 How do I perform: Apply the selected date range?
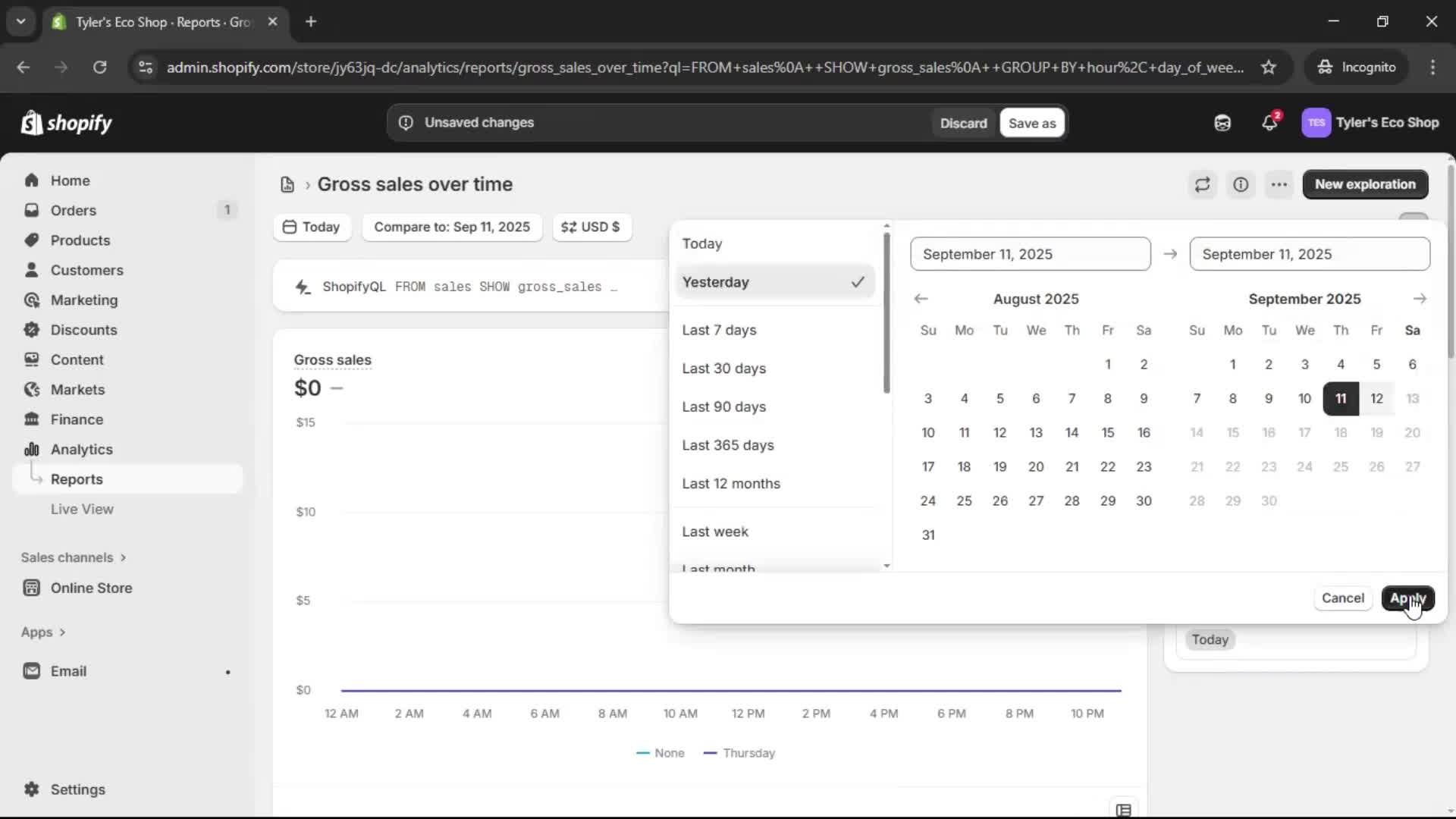point(1408,598)
